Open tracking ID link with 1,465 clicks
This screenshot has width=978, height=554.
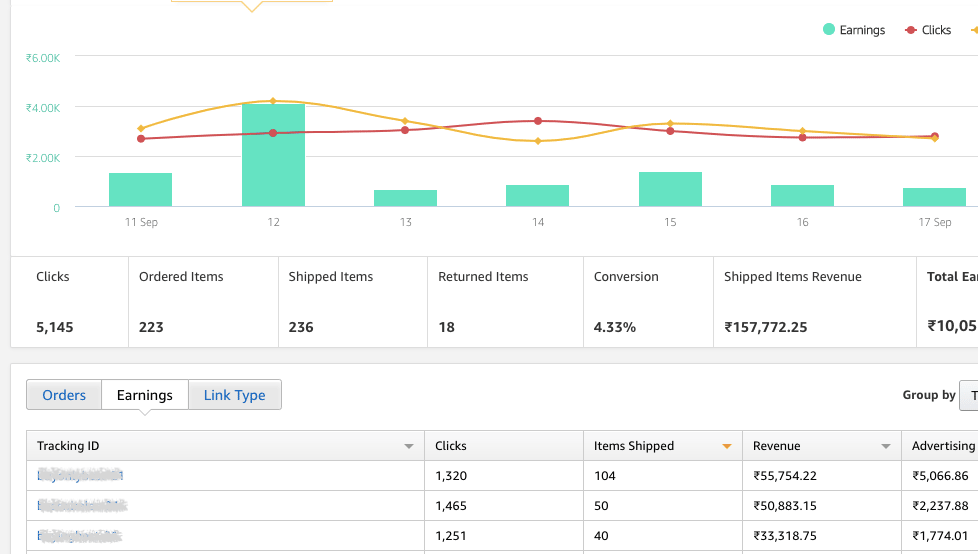coord(82,506)
